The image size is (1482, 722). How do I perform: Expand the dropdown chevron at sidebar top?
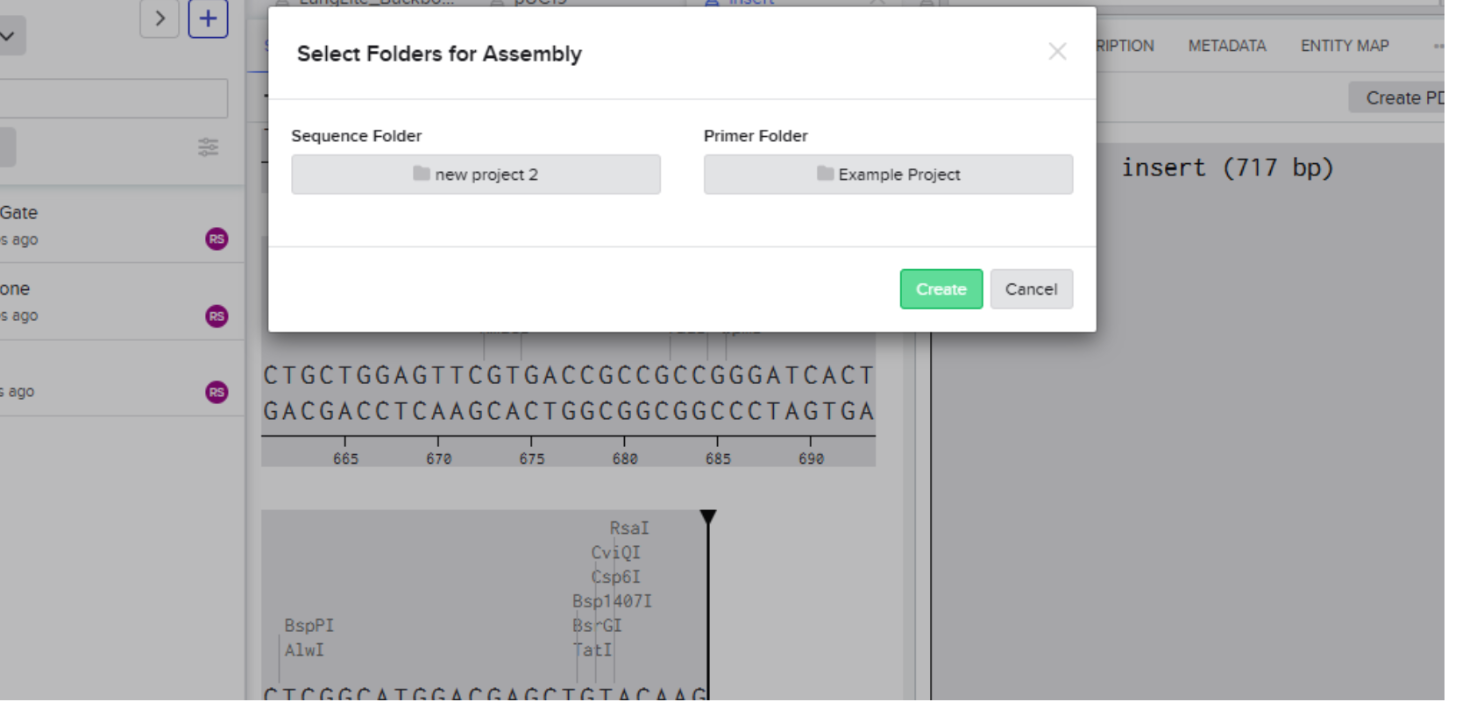pyautogui.click(x=7, y=37)
